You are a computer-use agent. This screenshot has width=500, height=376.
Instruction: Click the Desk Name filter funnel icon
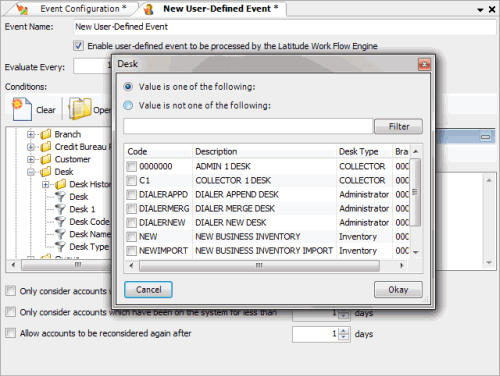tap(60, 234)
